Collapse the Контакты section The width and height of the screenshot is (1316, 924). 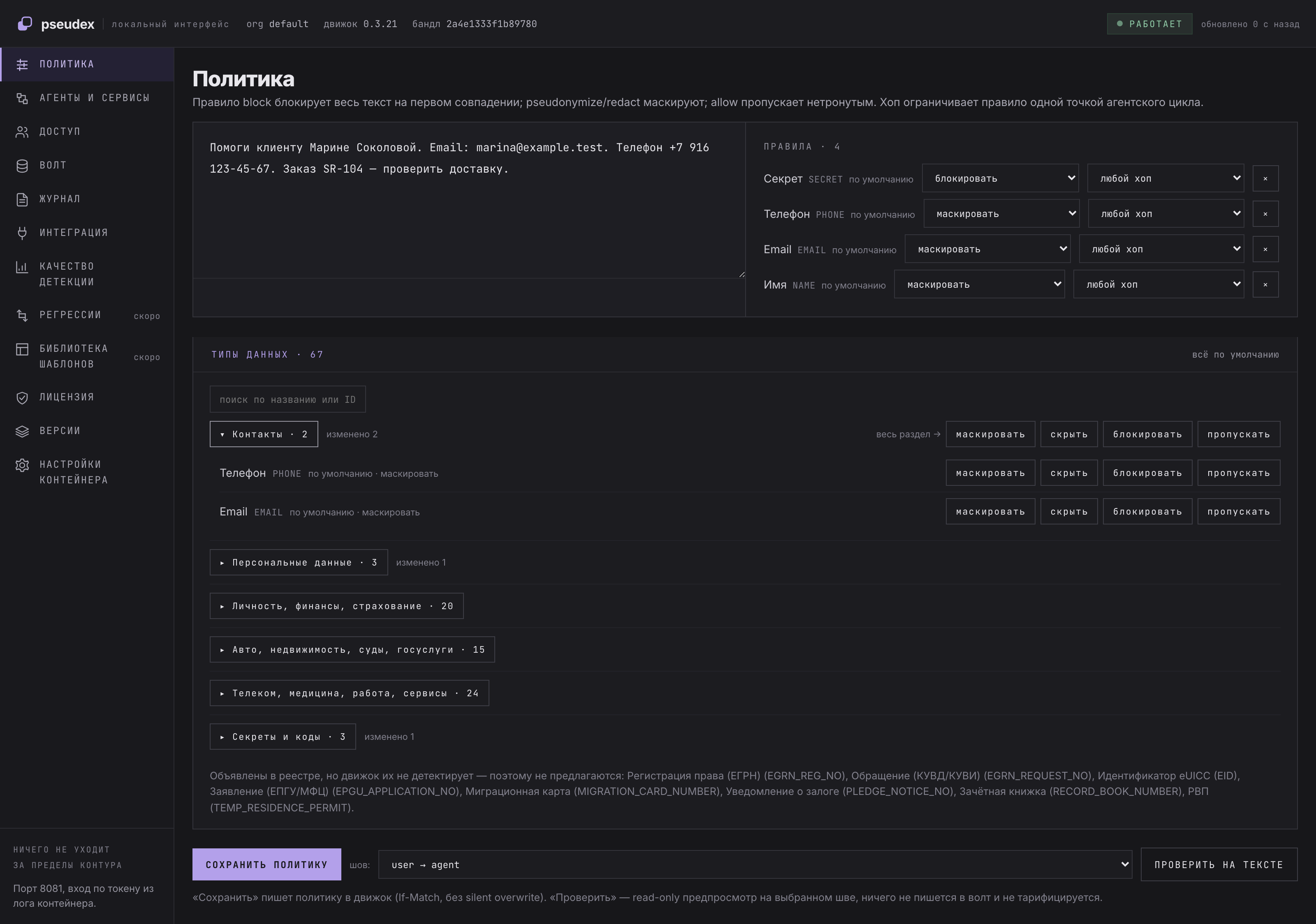(264, 434)
